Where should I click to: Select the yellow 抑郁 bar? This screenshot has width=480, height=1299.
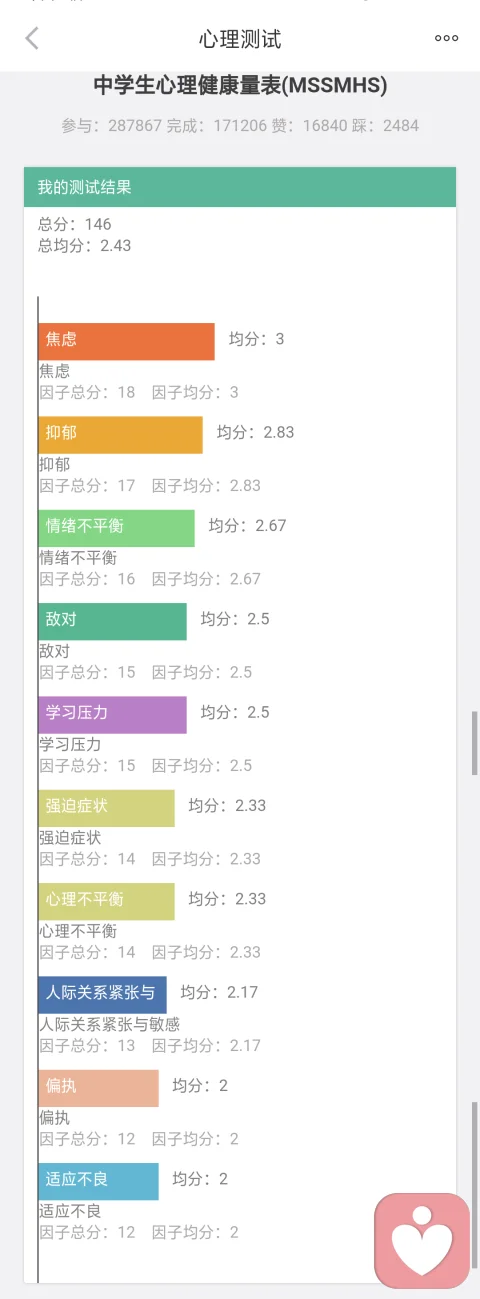(120, 435)
